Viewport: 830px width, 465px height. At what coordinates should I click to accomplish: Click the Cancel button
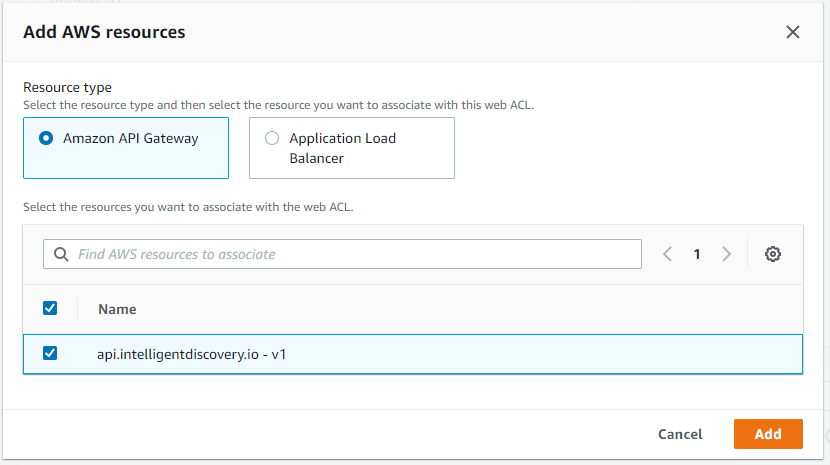(680, 434)
